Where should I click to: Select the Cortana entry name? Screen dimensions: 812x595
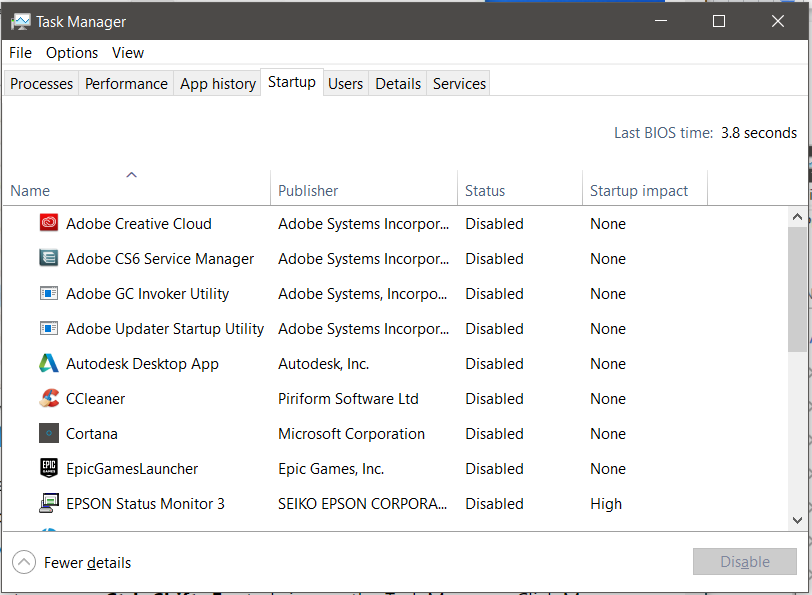tap(92, 434)
